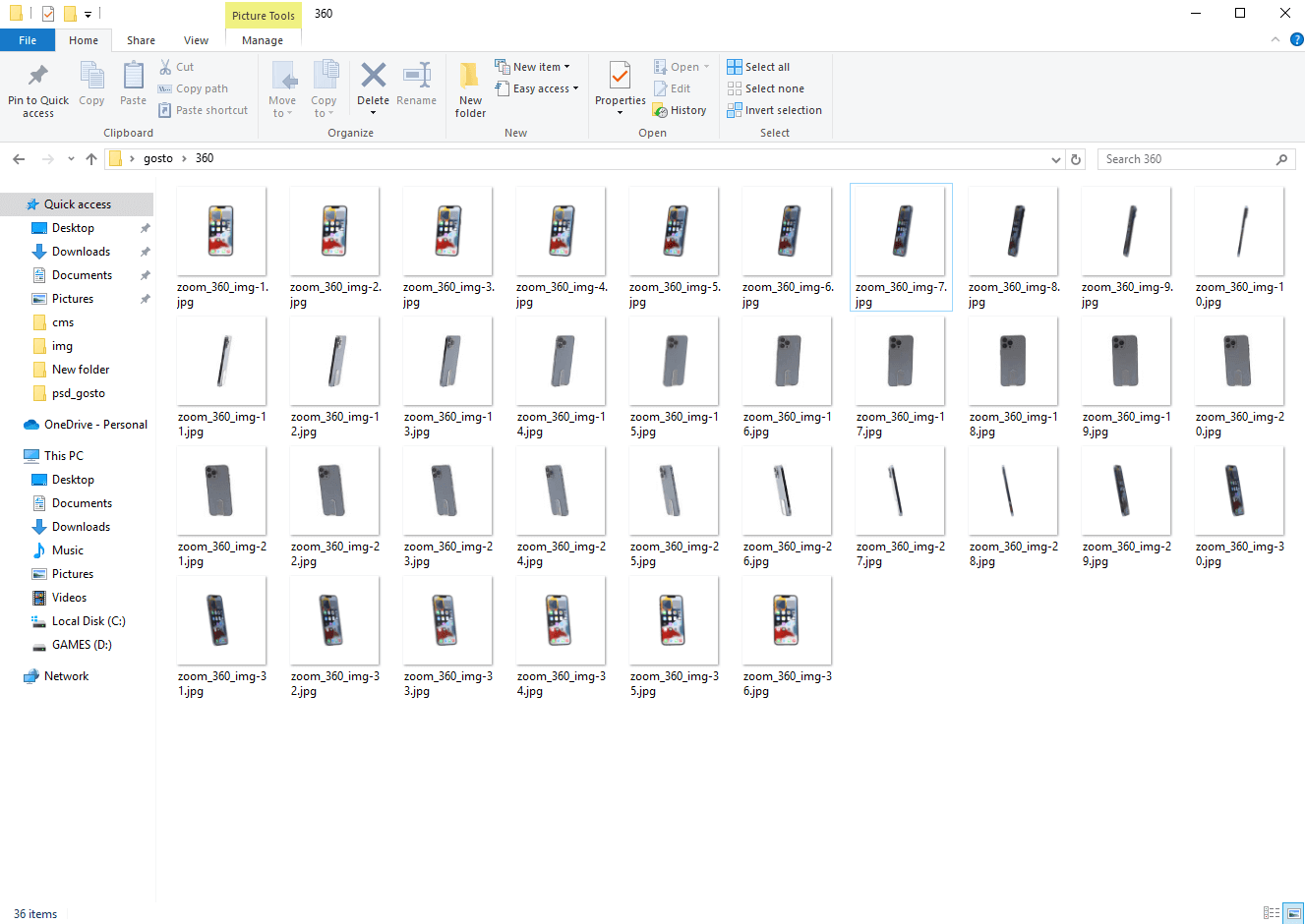This screenshot has height=924, width=1305.
Task: Click the Up arrow navigation button
Action: tap(91, 159)
